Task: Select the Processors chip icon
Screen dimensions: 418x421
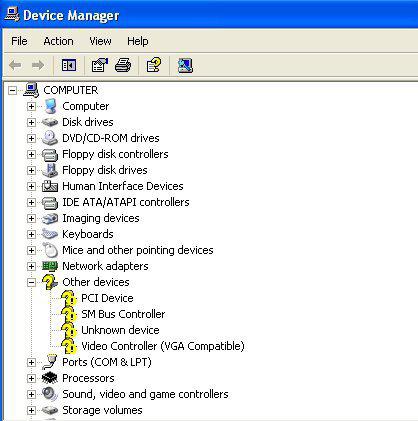Action: [x=50, y=378]
